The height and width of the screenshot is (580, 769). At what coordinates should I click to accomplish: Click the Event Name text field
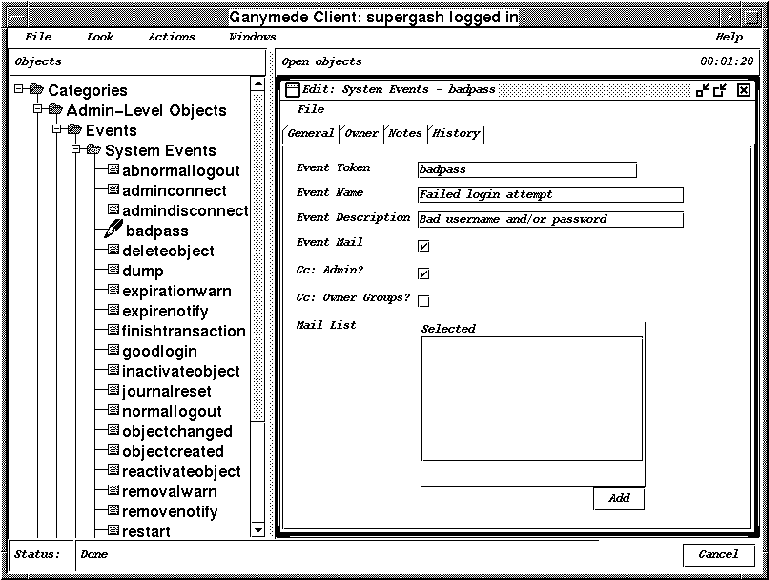[550, 195]
